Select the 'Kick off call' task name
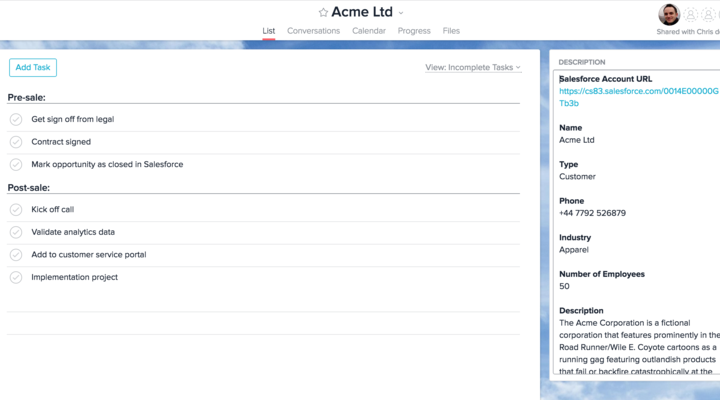The height and width of the screenshot is (400, 720). pos(52,209)
